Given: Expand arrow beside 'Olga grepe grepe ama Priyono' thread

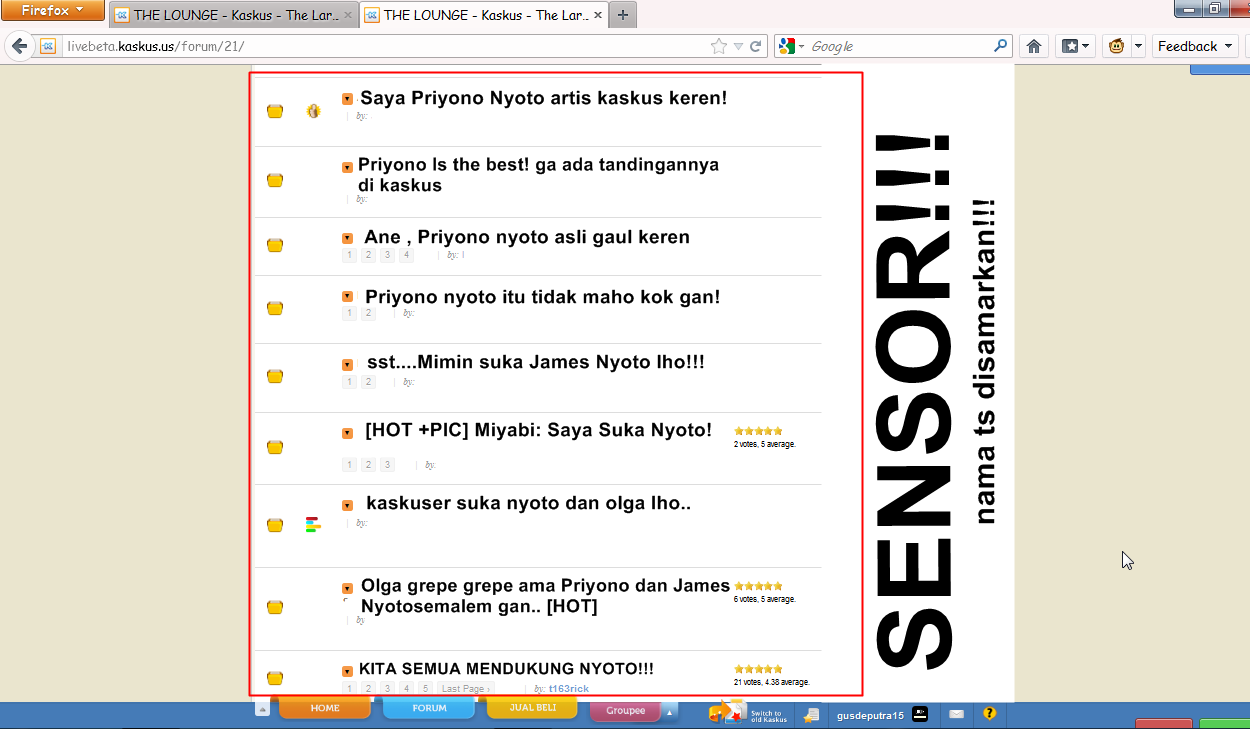Looking at the screenshot, I should tap(348, 588).
